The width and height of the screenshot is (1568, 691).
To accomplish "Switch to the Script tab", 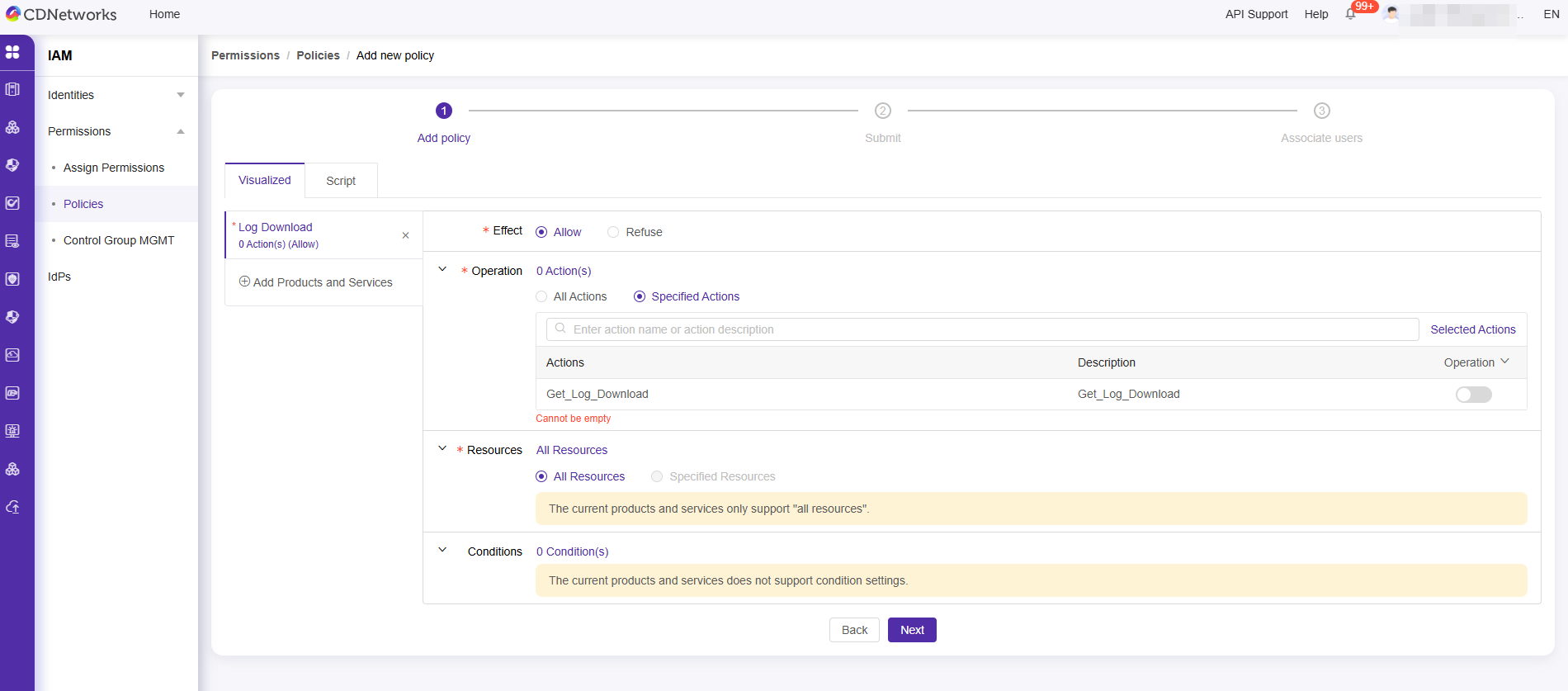I will point(341,181).
